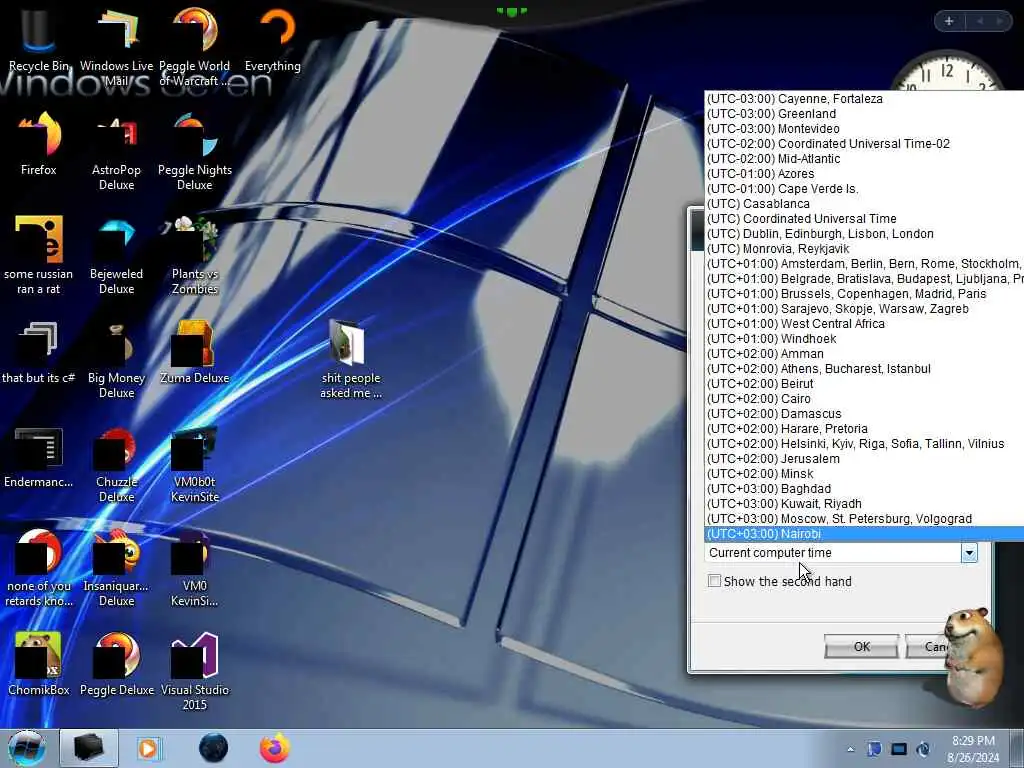This screenshot has height=768, width=1024.
Task: Select ChomikBox desktop icon
Action: [x=39, y=665]
